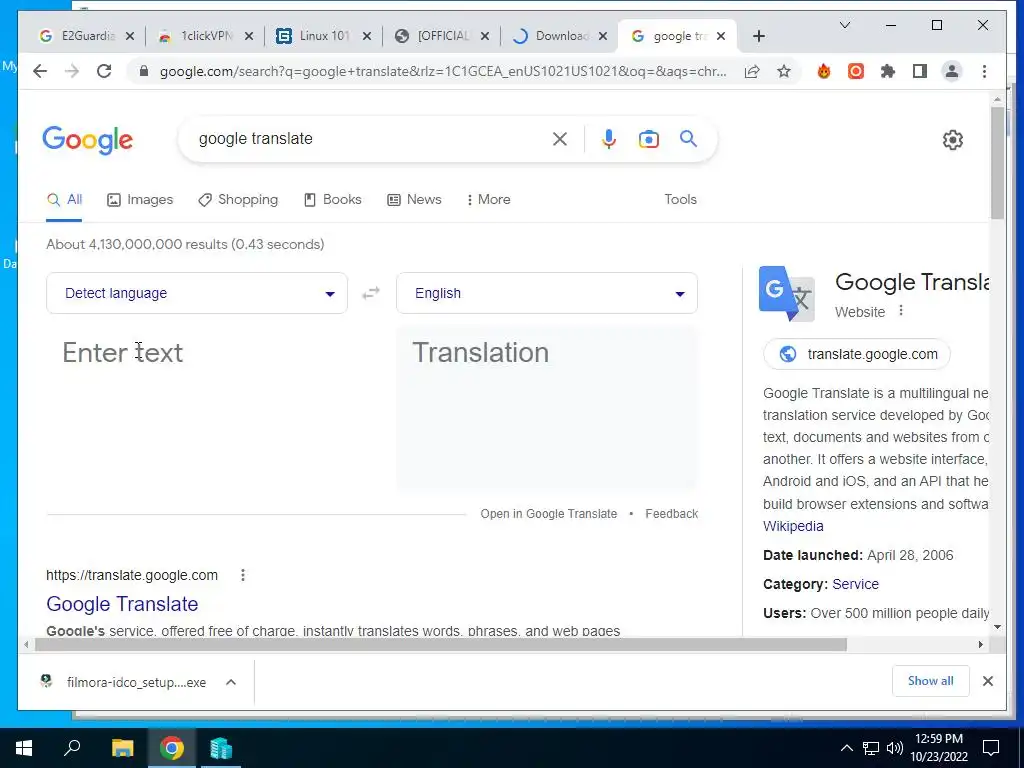Reload the page with the refresh icon
Screen dimensions: 1024x768
[104, 71]
